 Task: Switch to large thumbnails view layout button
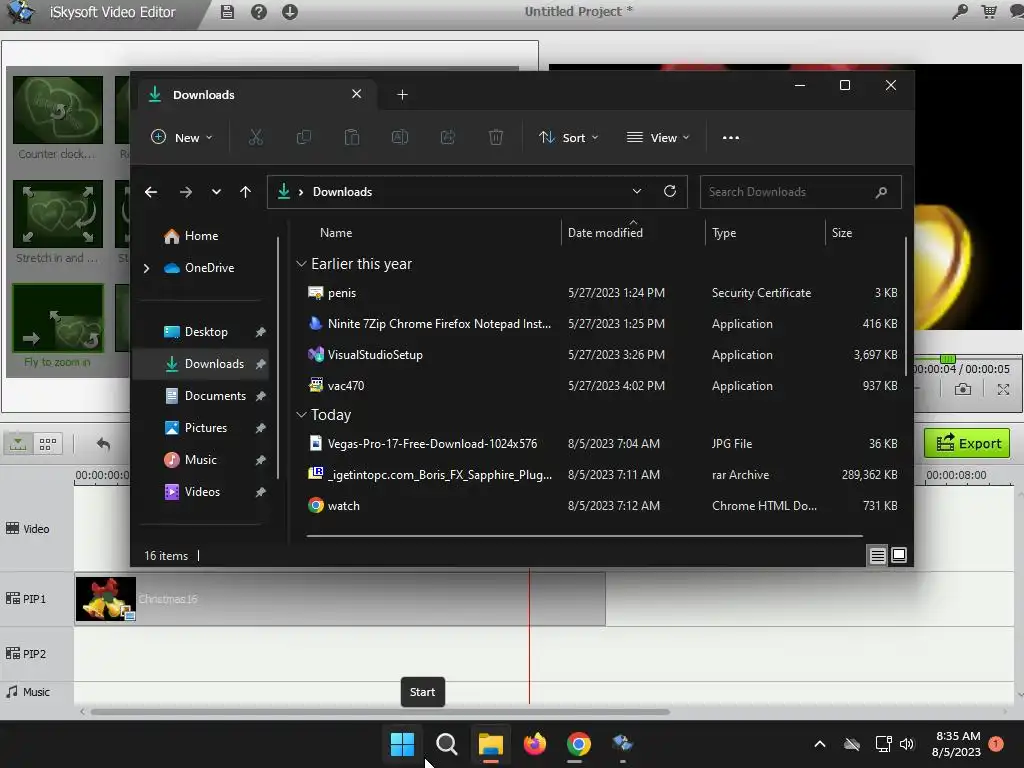click(x=899, y=555)
